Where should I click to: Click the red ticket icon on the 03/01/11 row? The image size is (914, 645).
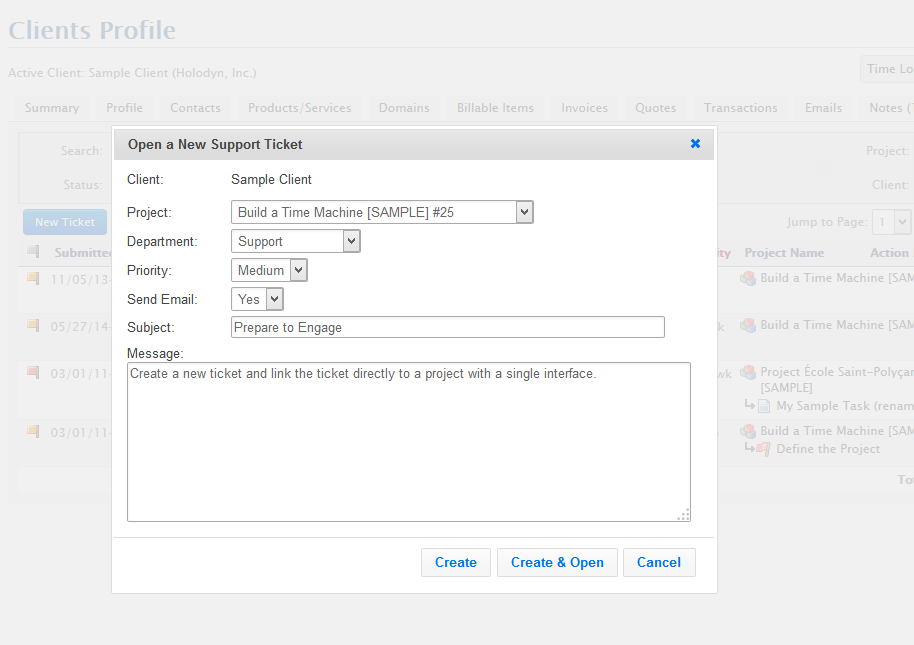coord(35,370)
